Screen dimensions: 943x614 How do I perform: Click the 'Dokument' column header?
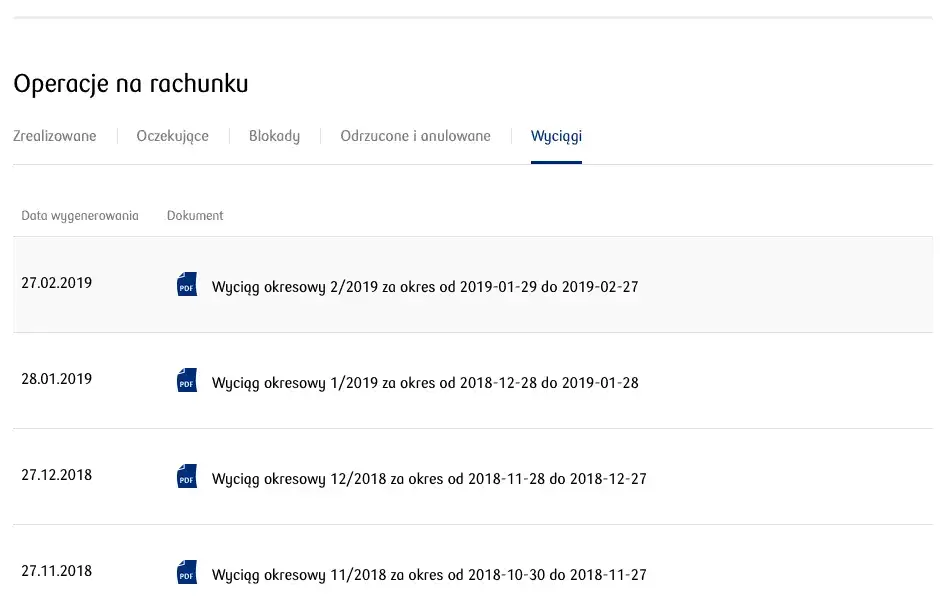(195, 216)
